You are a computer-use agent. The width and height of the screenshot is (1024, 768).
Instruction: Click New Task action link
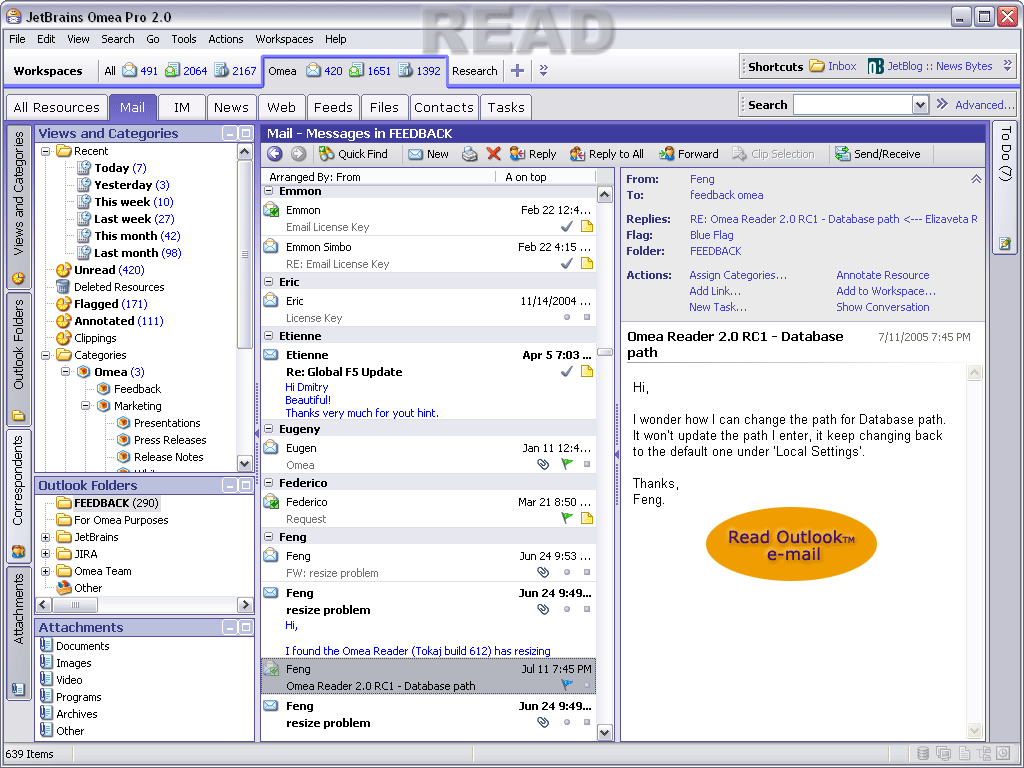[718, 307]
